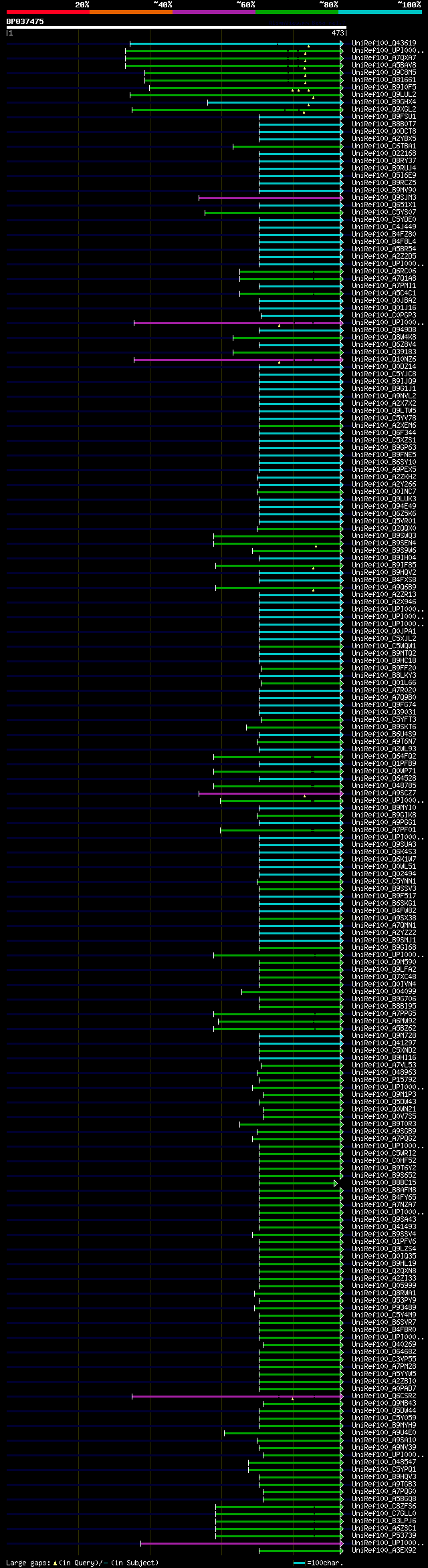
Task: Select hit label UniRef100_Q01L66
Action: coord(384,682)
